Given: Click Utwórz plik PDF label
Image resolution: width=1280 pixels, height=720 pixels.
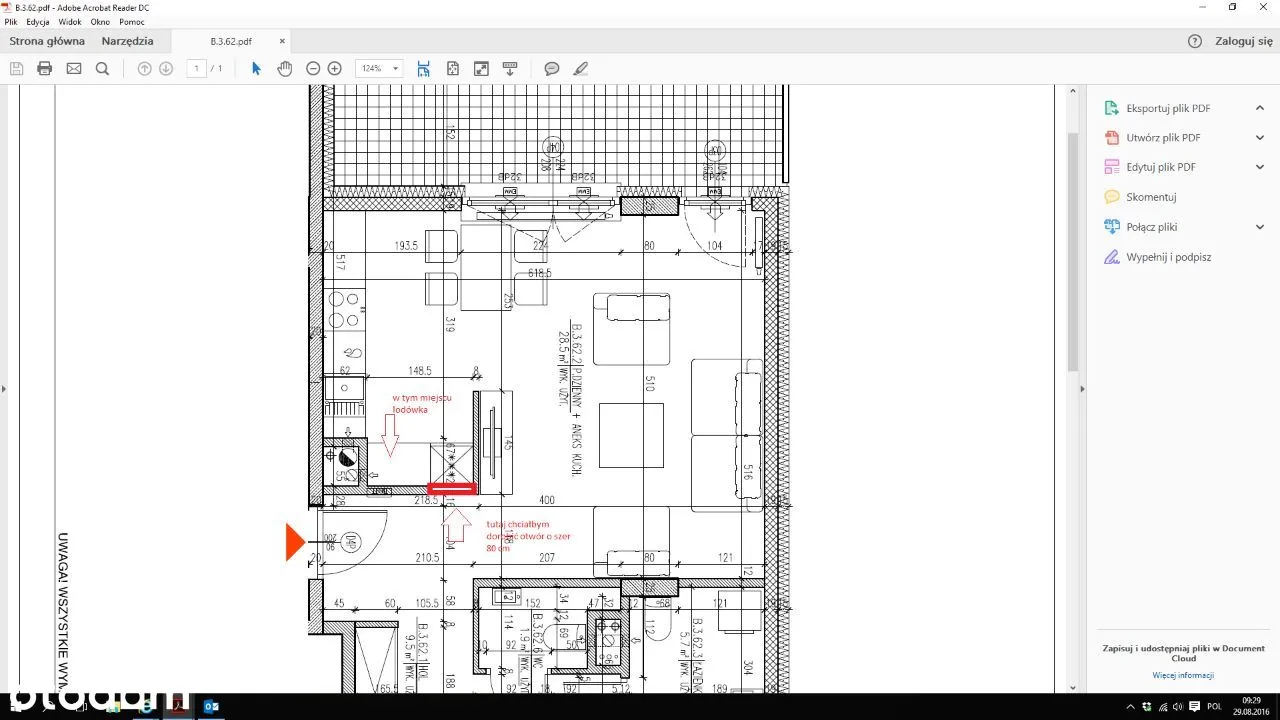Looking at the screenshot, I should click(x=1163, y=138).
